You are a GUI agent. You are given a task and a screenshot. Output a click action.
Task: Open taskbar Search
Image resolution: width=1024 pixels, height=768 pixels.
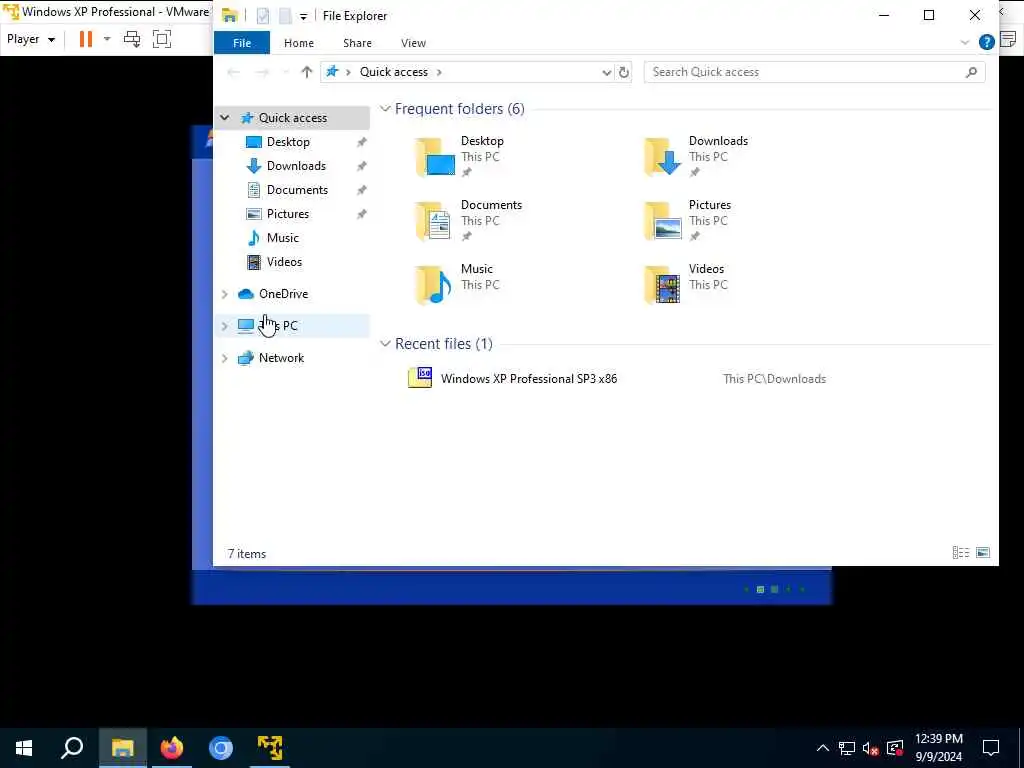click(72, 748)
